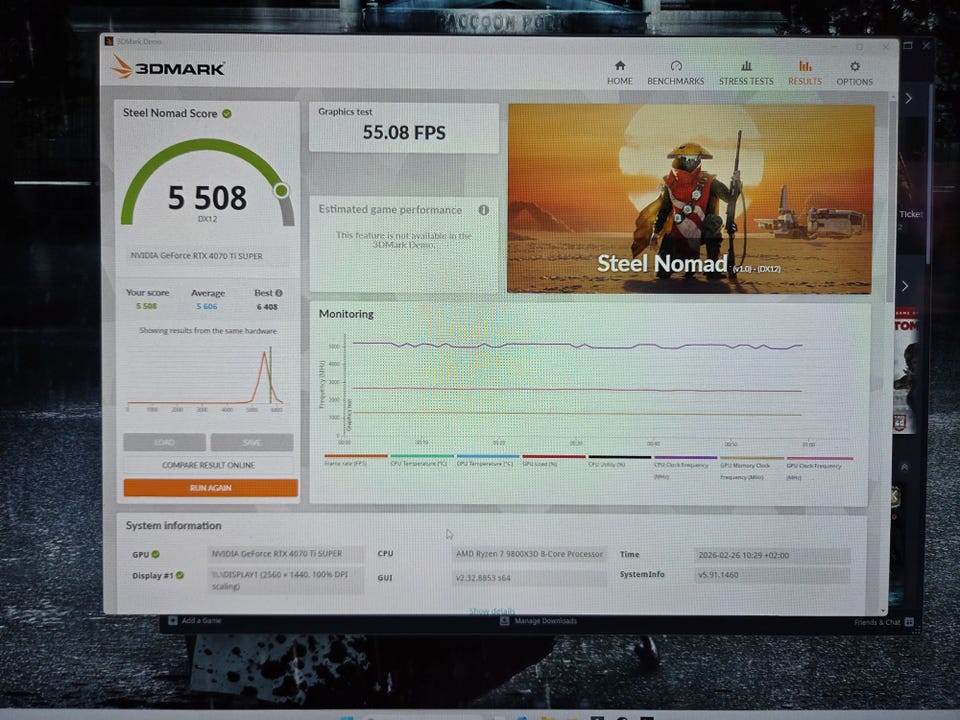Click the Your score value 5 508
The width and height of the screenshot is (960, 720).
click(x=146, y=306)
